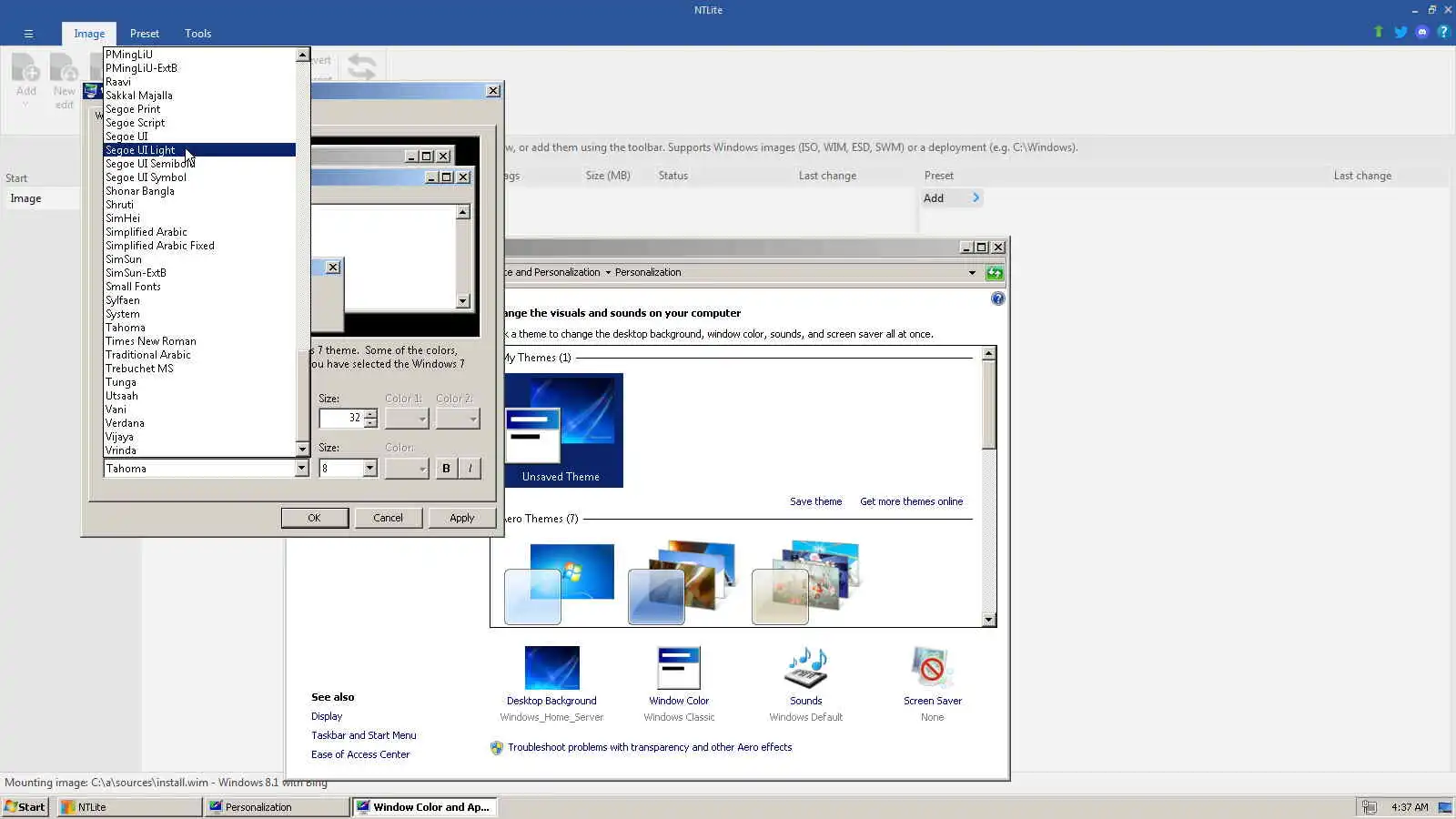Screen dimensions: 1456x819
Task: Switch to the Tools tab
Action: coord(197,34)
